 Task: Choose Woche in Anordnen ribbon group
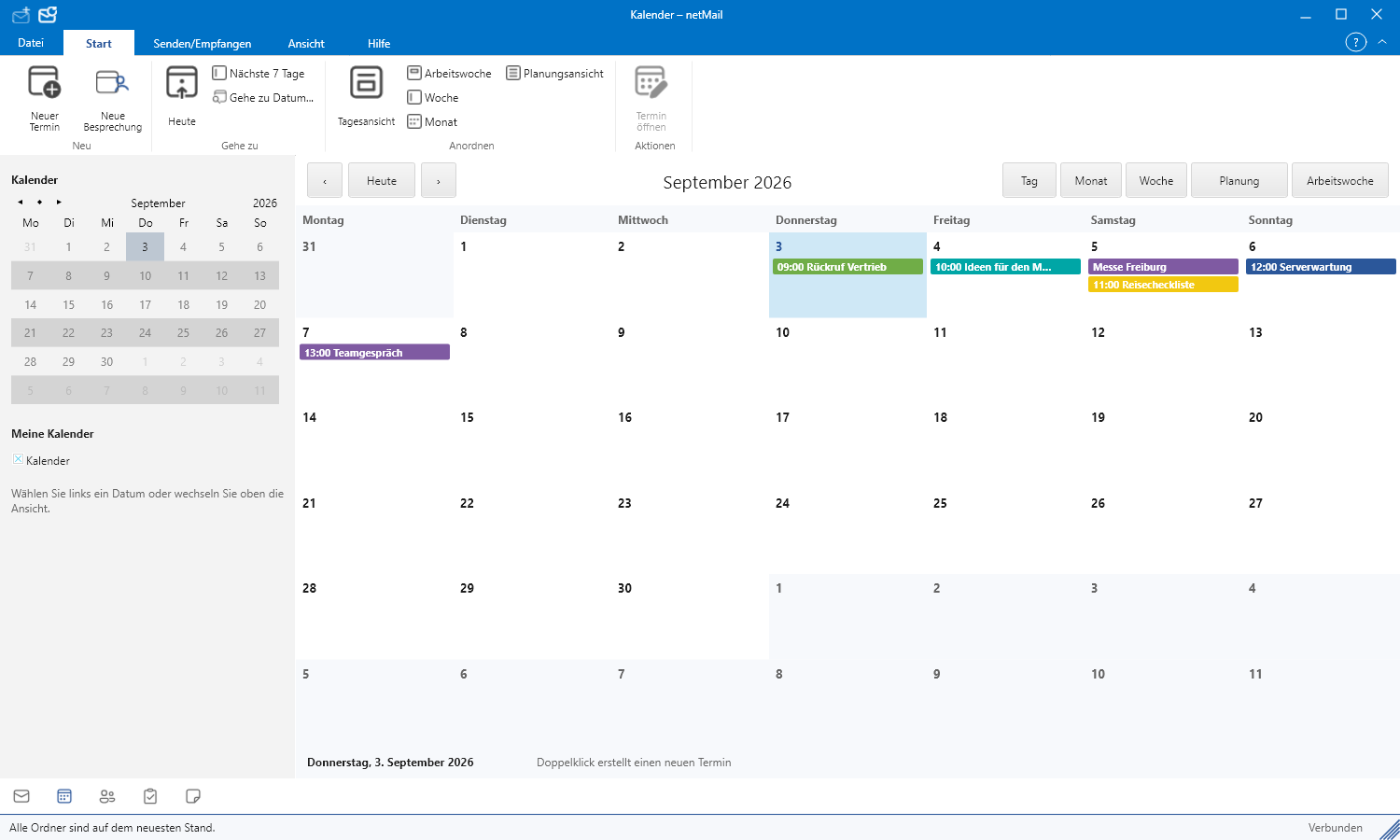(x=433, y=97)
